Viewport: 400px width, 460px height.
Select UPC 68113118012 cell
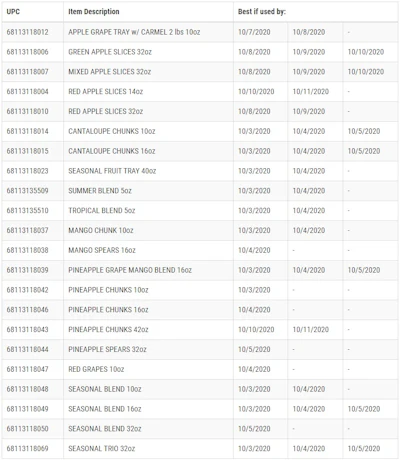(x=33, y=32)
